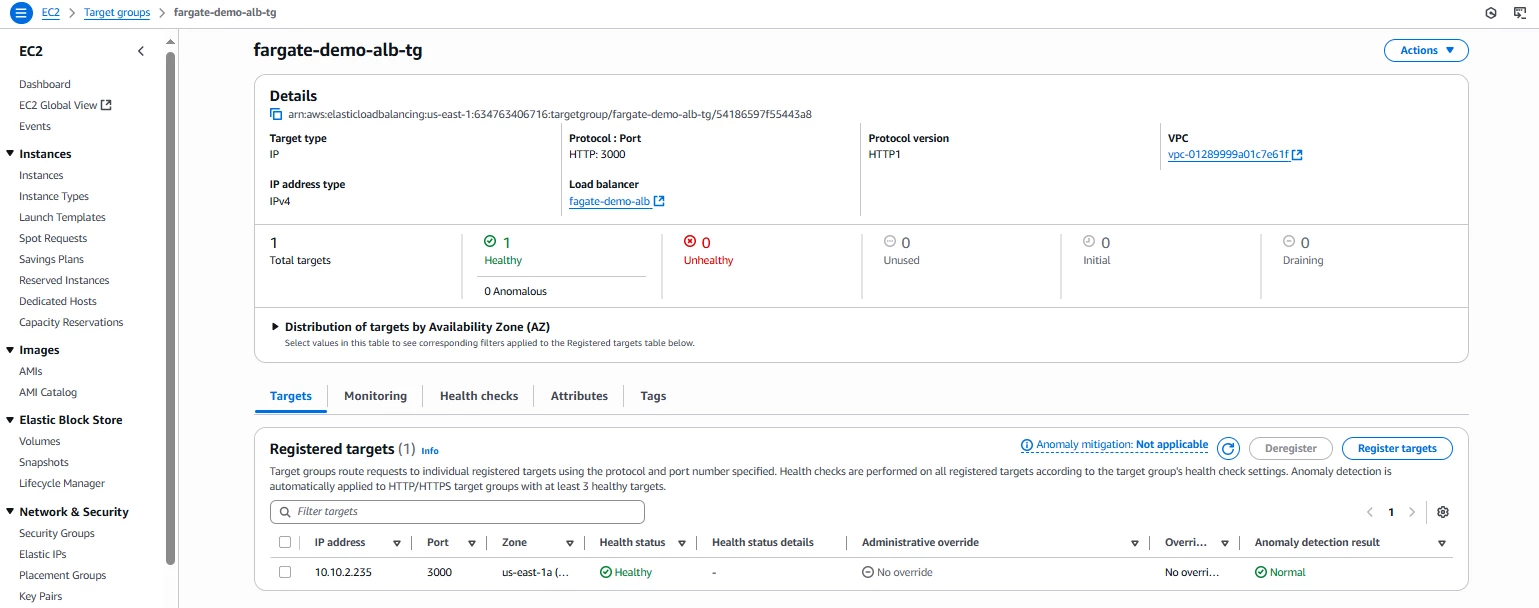This screenshot has width=1539, height=608.
Task: Click the green Healthy status icon in target row
Action: coord(605,572)
